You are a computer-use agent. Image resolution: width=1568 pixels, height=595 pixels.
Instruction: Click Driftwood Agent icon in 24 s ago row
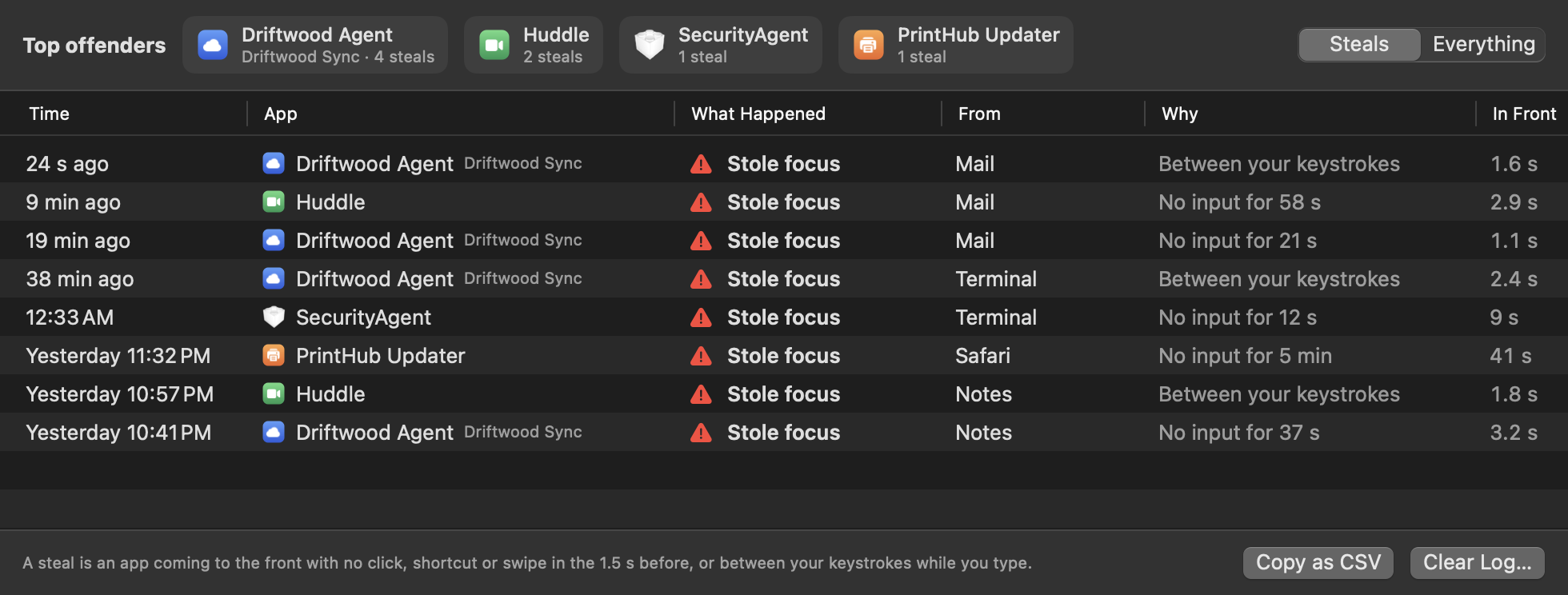pos(274,163)
